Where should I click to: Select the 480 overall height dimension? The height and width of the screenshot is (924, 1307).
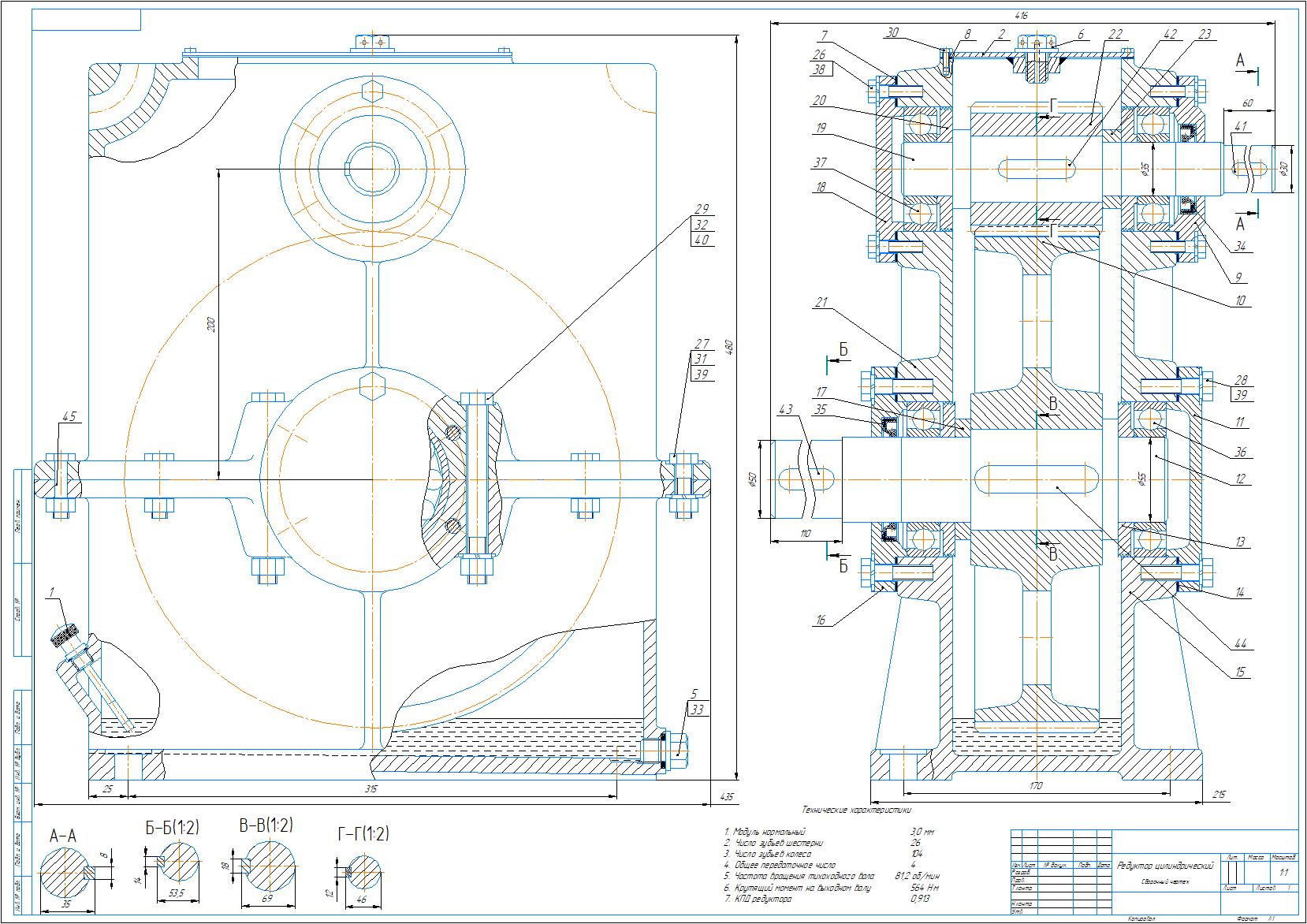729,347
